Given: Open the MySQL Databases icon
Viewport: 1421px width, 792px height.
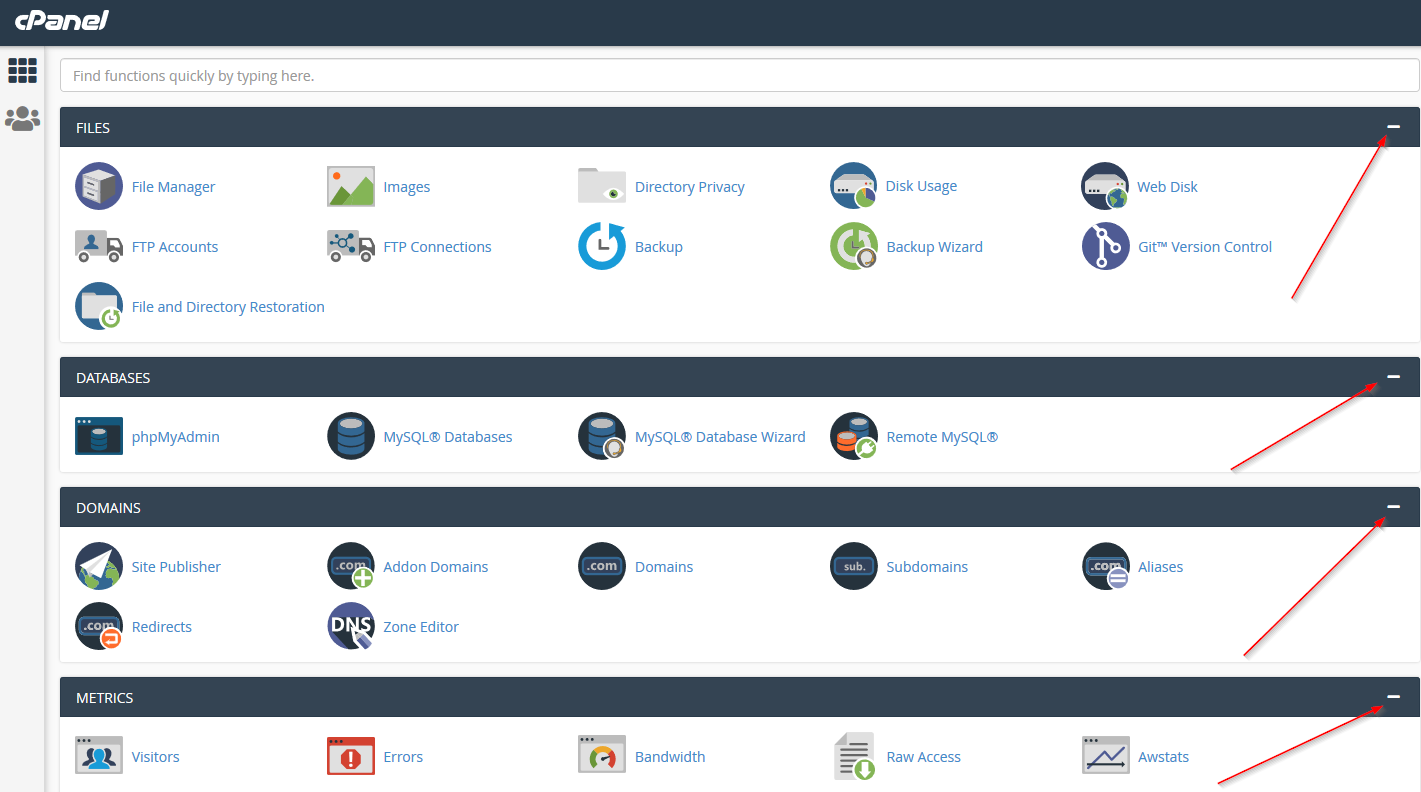Looking at the screenshot, I should coord(351,436).
